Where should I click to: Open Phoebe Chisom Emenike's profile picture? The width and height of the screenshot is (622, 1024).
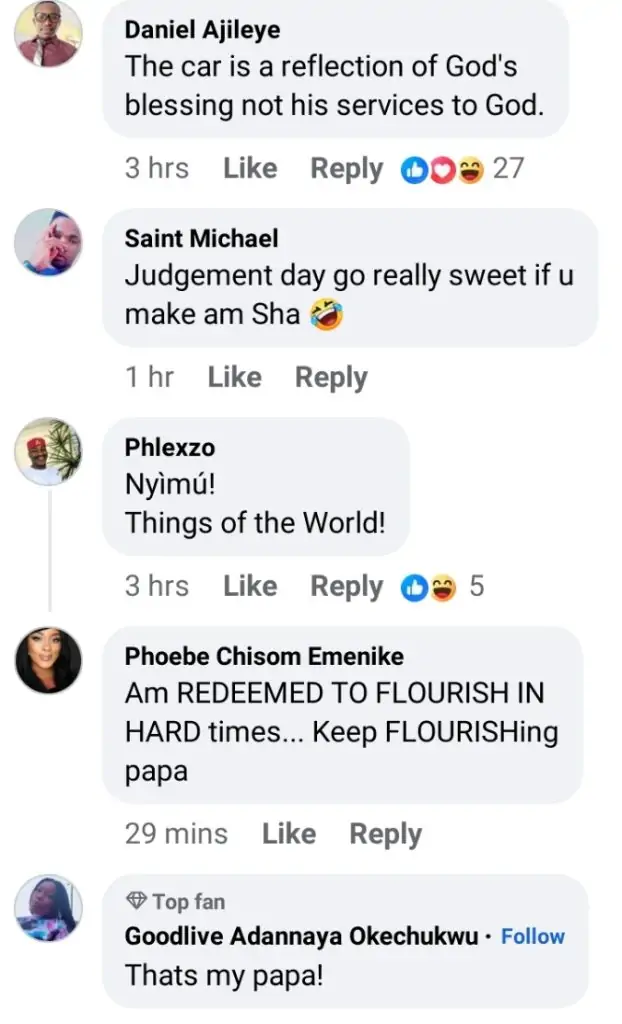(48, 660)
